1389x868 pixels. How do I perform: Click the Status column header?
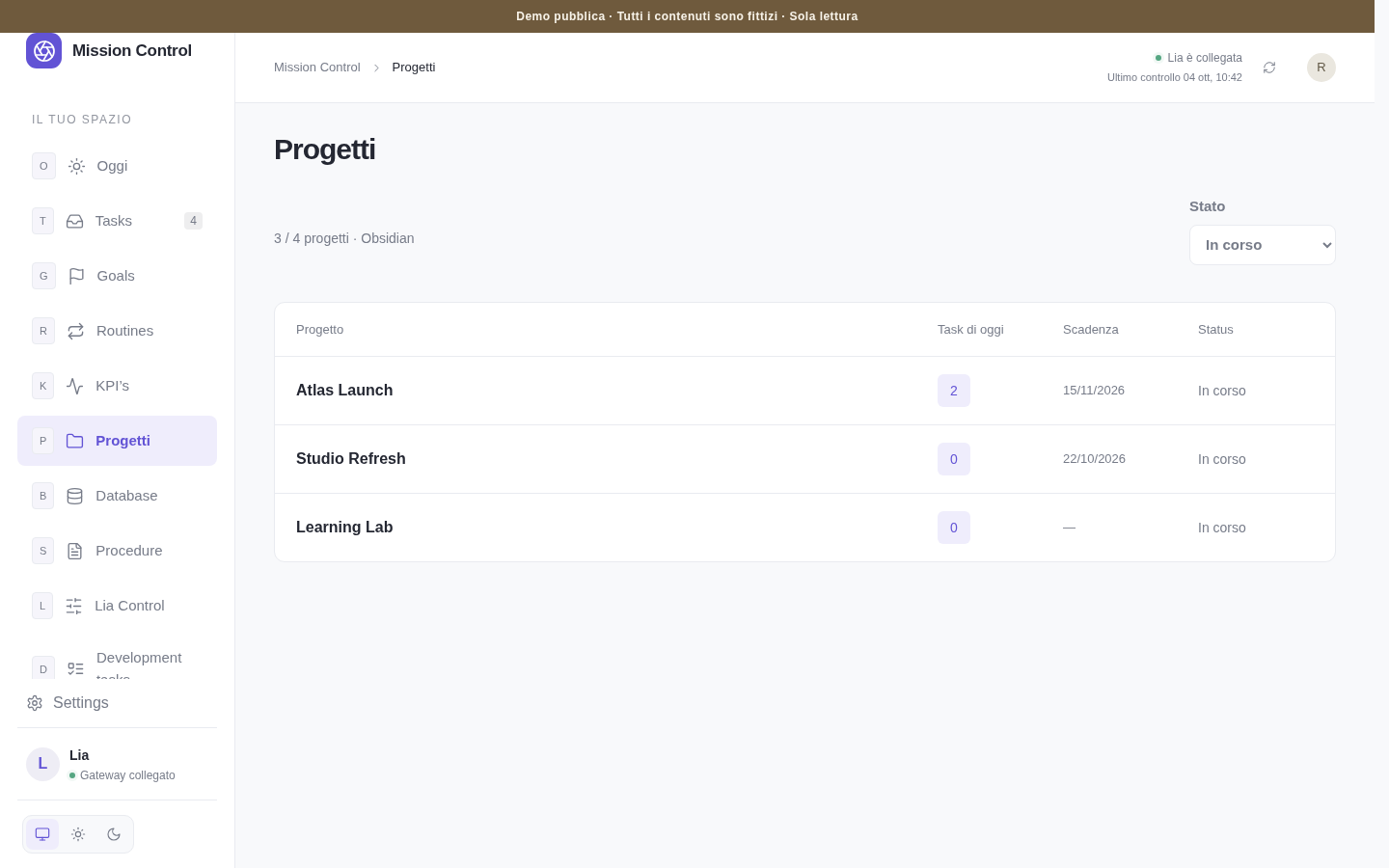(x=1215, y=330)
